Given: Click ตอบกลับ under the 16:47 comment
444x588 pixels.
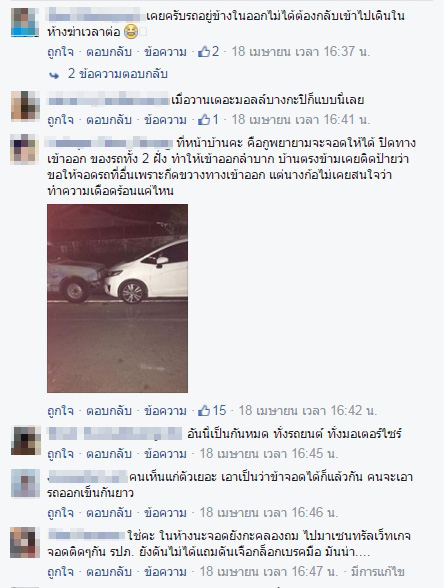Looking at the screenshot, I should 109,572.
